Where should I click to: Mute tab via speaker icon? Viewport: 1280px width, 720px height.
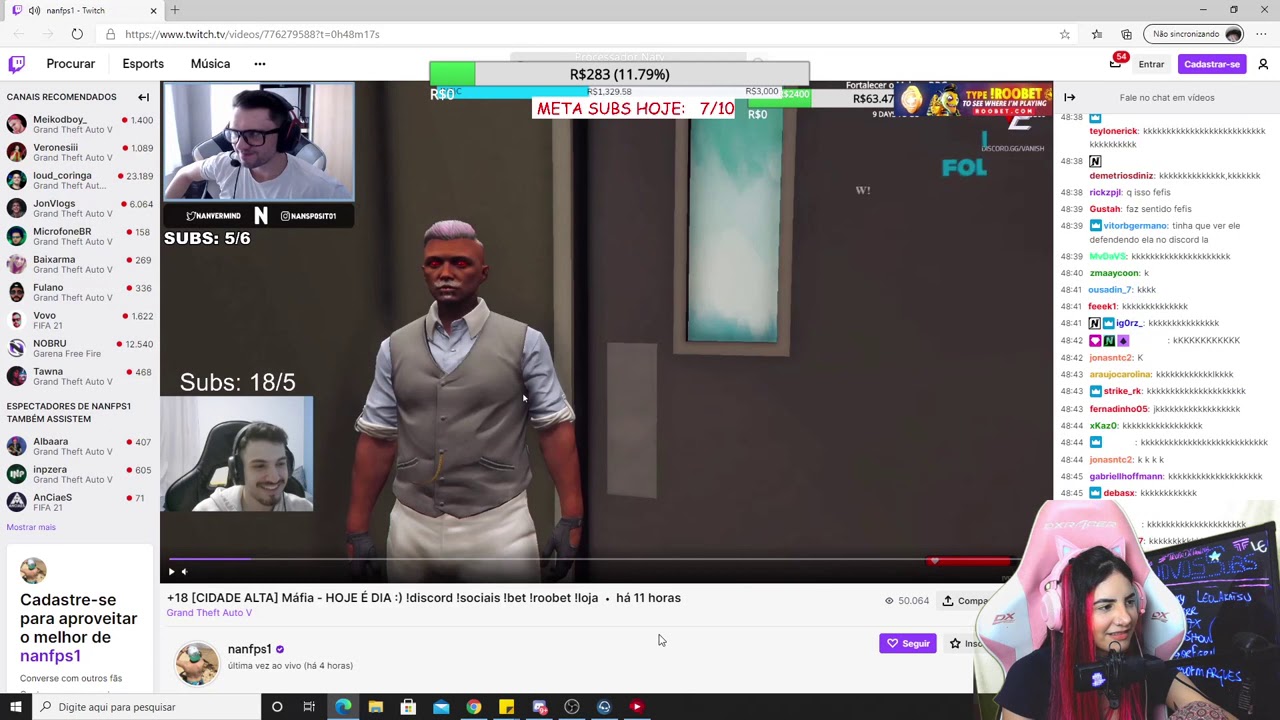point(35,10)
